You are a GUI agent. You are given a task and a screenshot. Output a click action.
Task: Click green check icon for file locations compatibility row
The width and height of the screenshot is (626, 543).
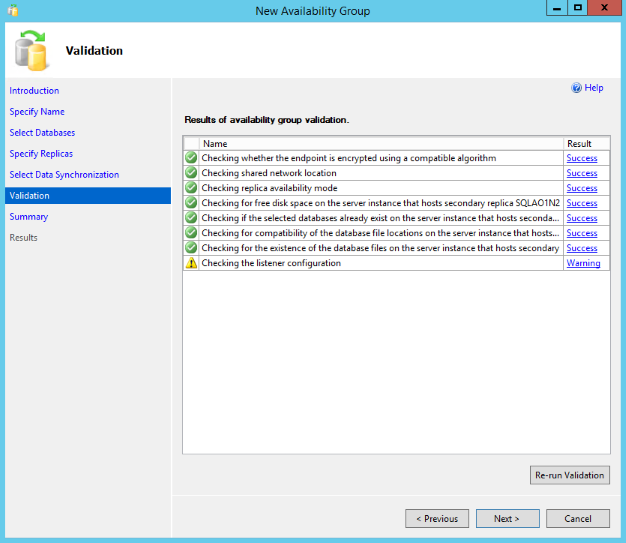(191, 232)
